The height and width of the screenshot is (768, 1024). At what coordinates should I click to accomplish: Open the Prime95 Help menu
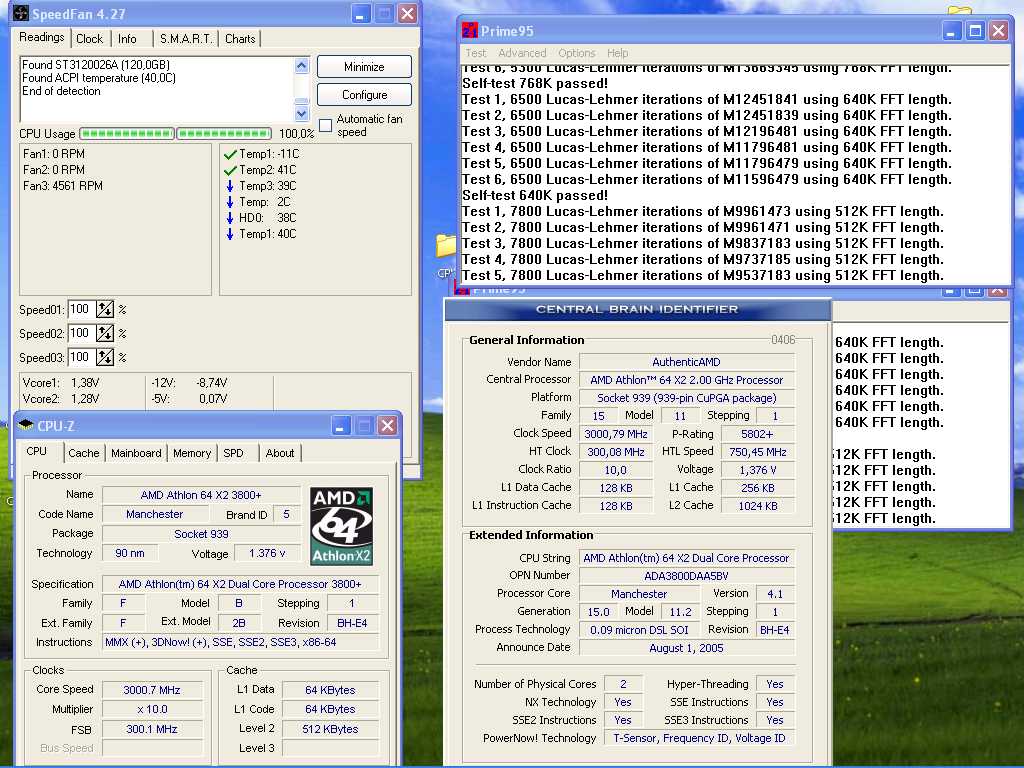tap(617, 53)
